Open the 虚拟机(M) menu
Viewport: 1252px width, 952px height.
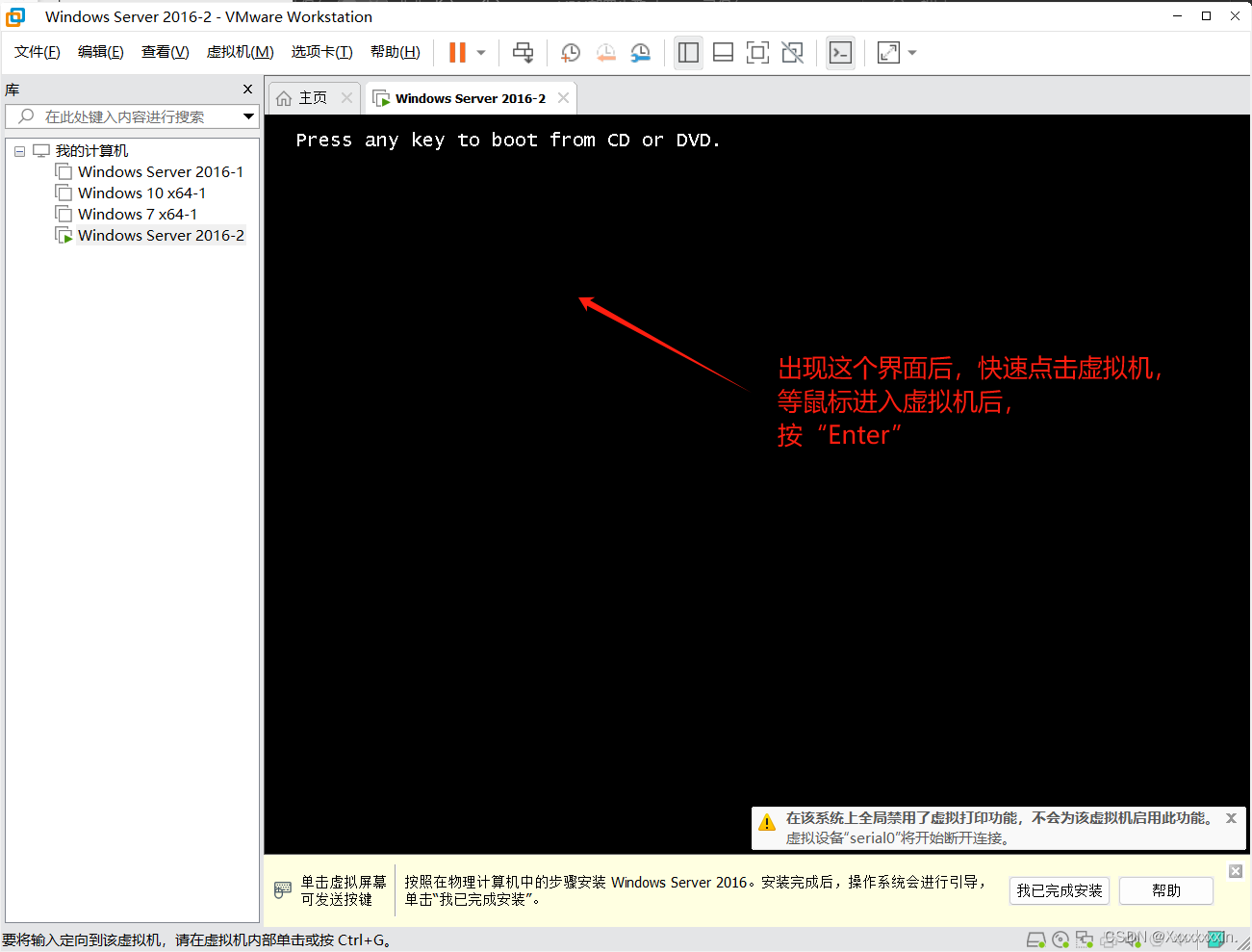click(x=241, y=52)
